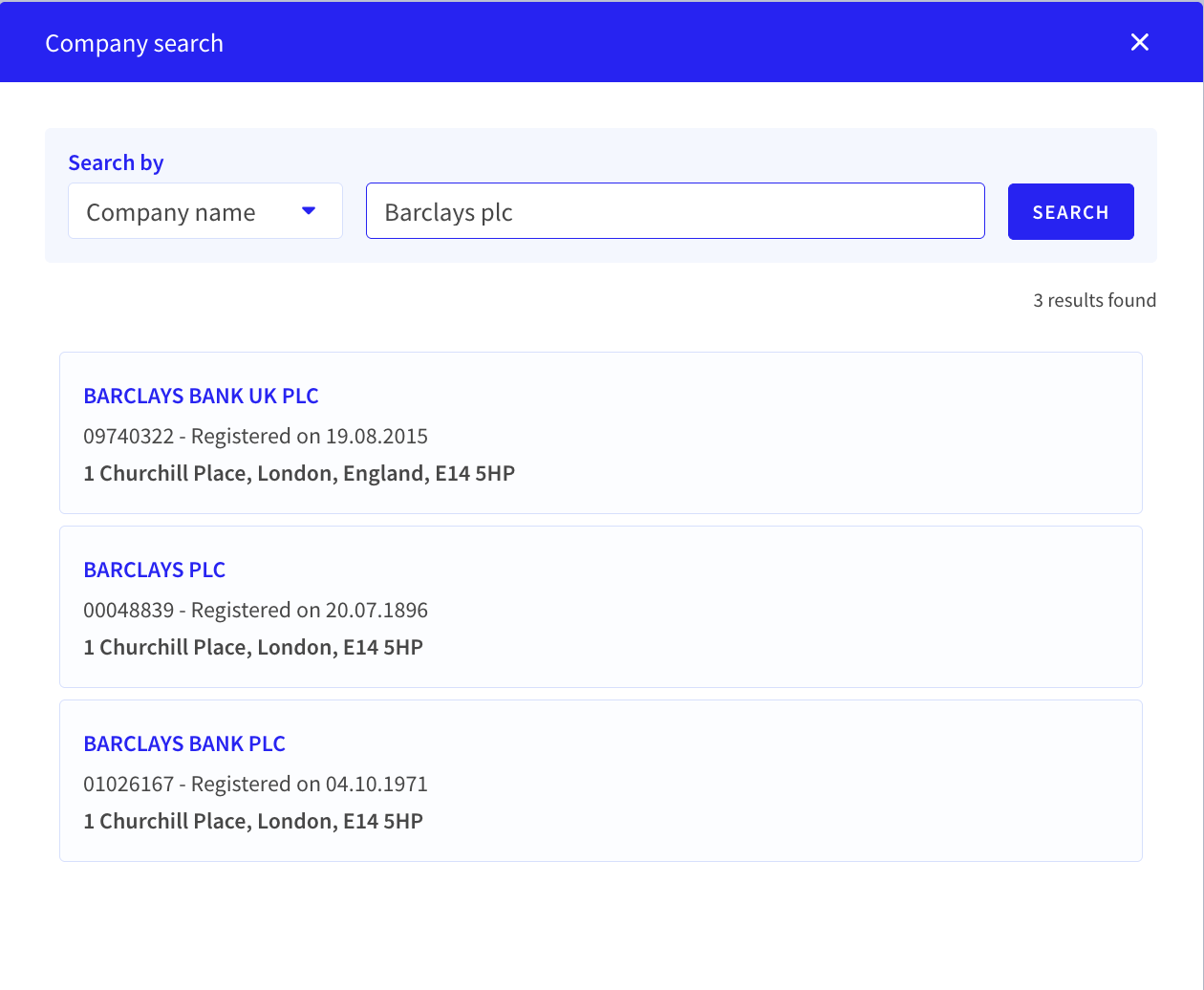1204x990 pixels.
Task: Open the BARCLAYS BANK UK PLC link
Action: [201, 396]
